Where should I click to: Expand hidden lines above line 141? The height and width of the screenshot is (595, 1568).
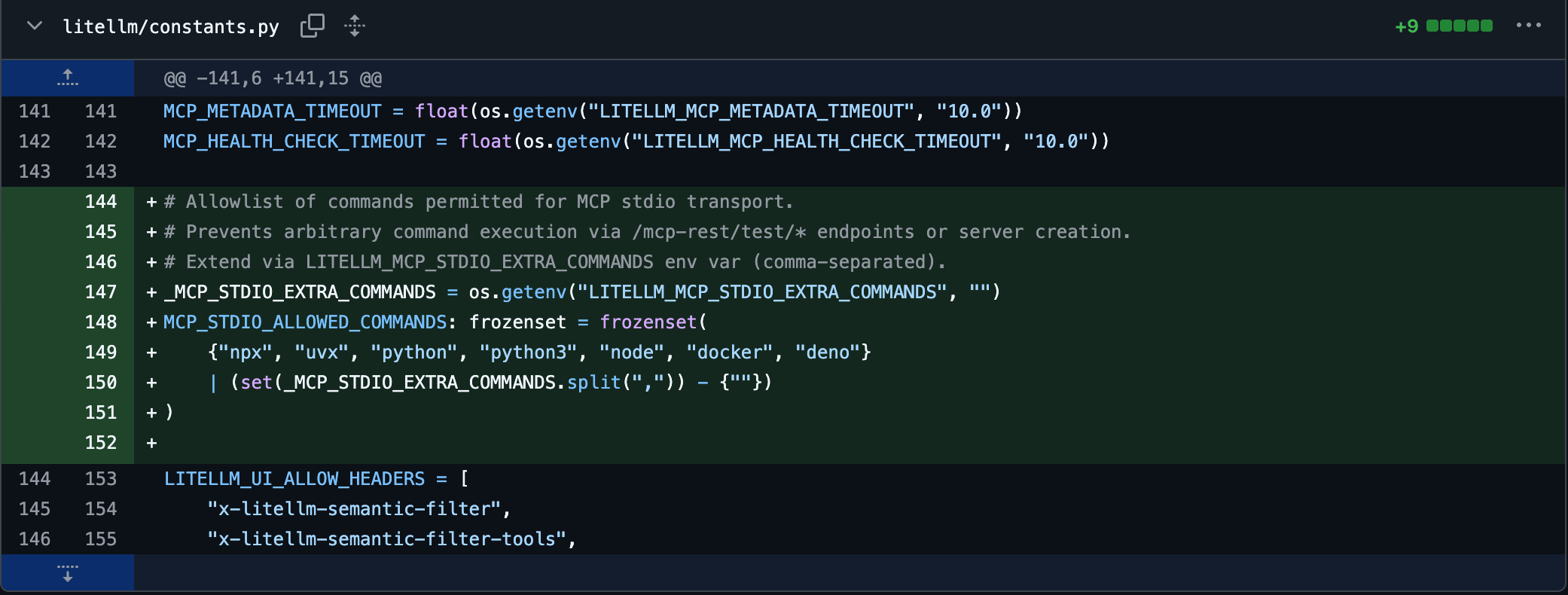tap(68, 78)
